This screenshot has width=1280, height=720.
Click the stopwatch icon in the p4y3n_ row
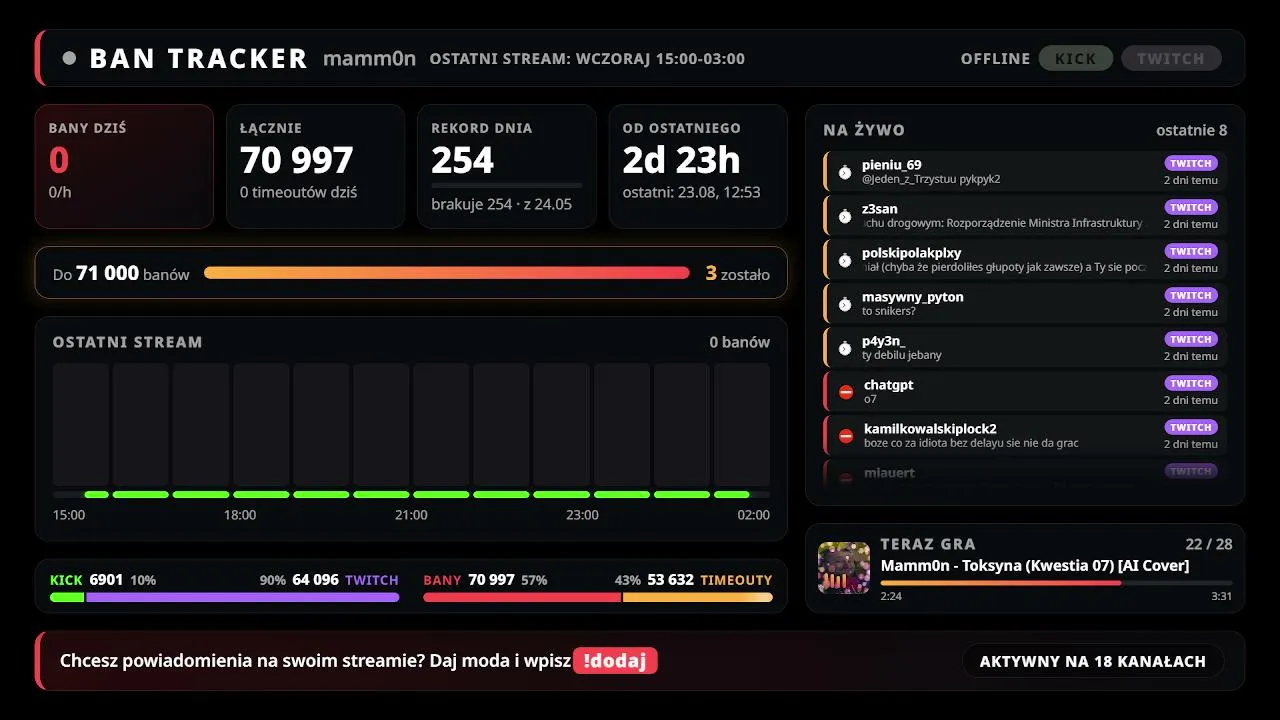[x=845, y=348]
